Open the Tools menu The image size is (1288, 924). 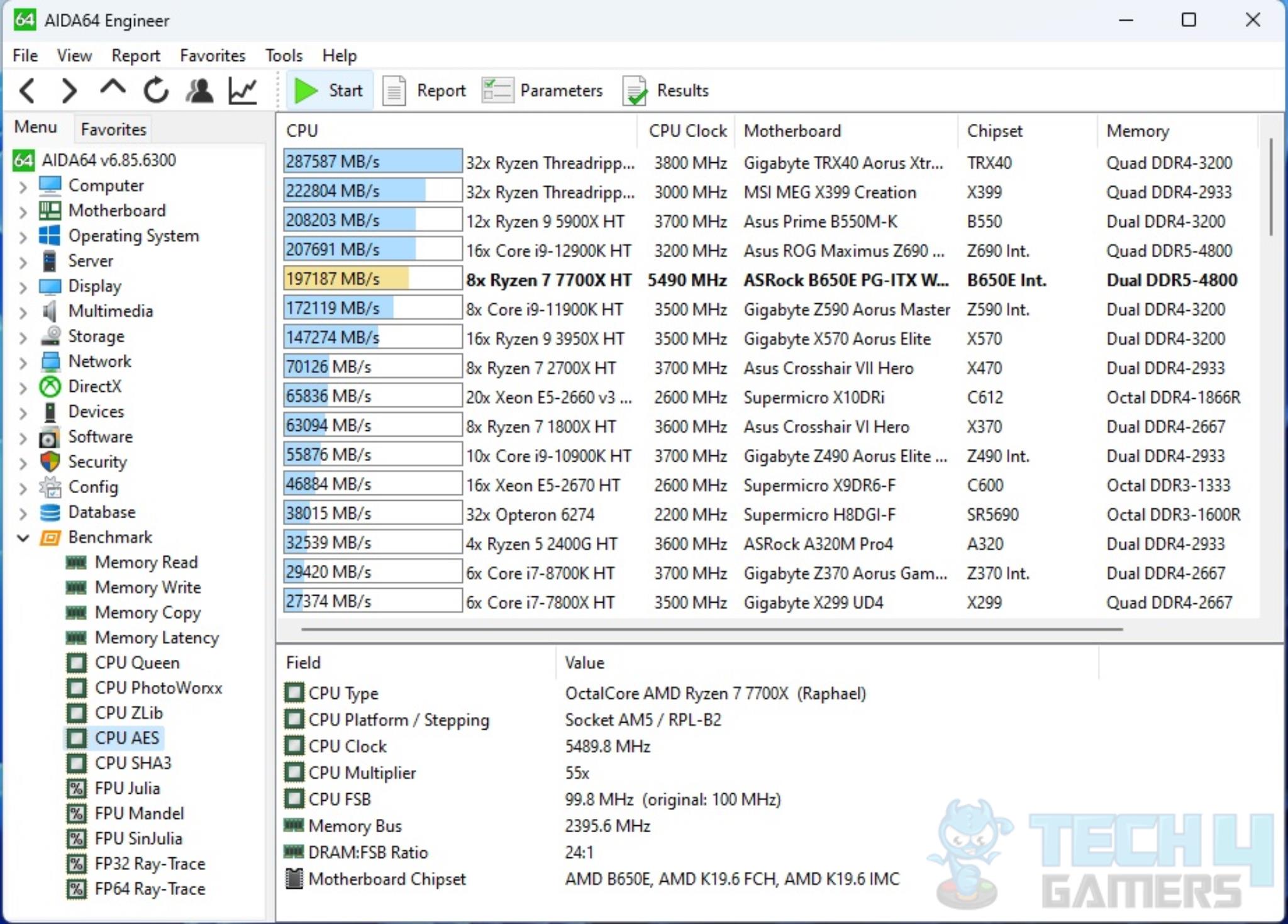point(284,55)
